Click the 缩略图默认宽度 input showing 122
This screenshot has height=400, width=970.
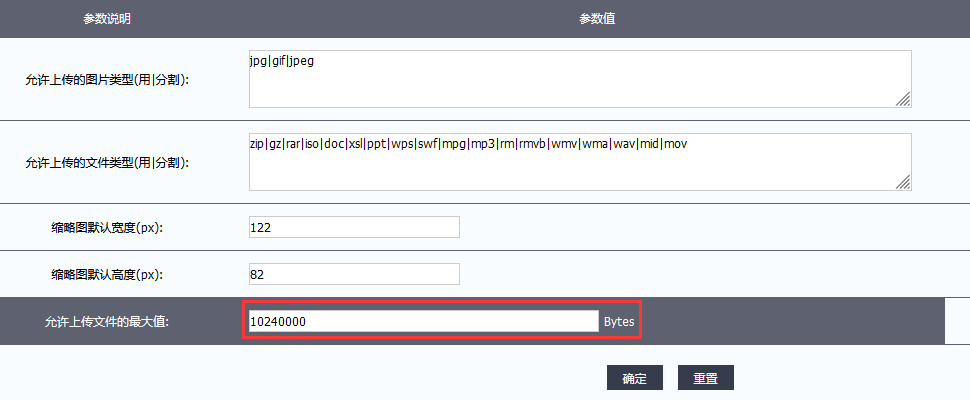coord(354,227)
